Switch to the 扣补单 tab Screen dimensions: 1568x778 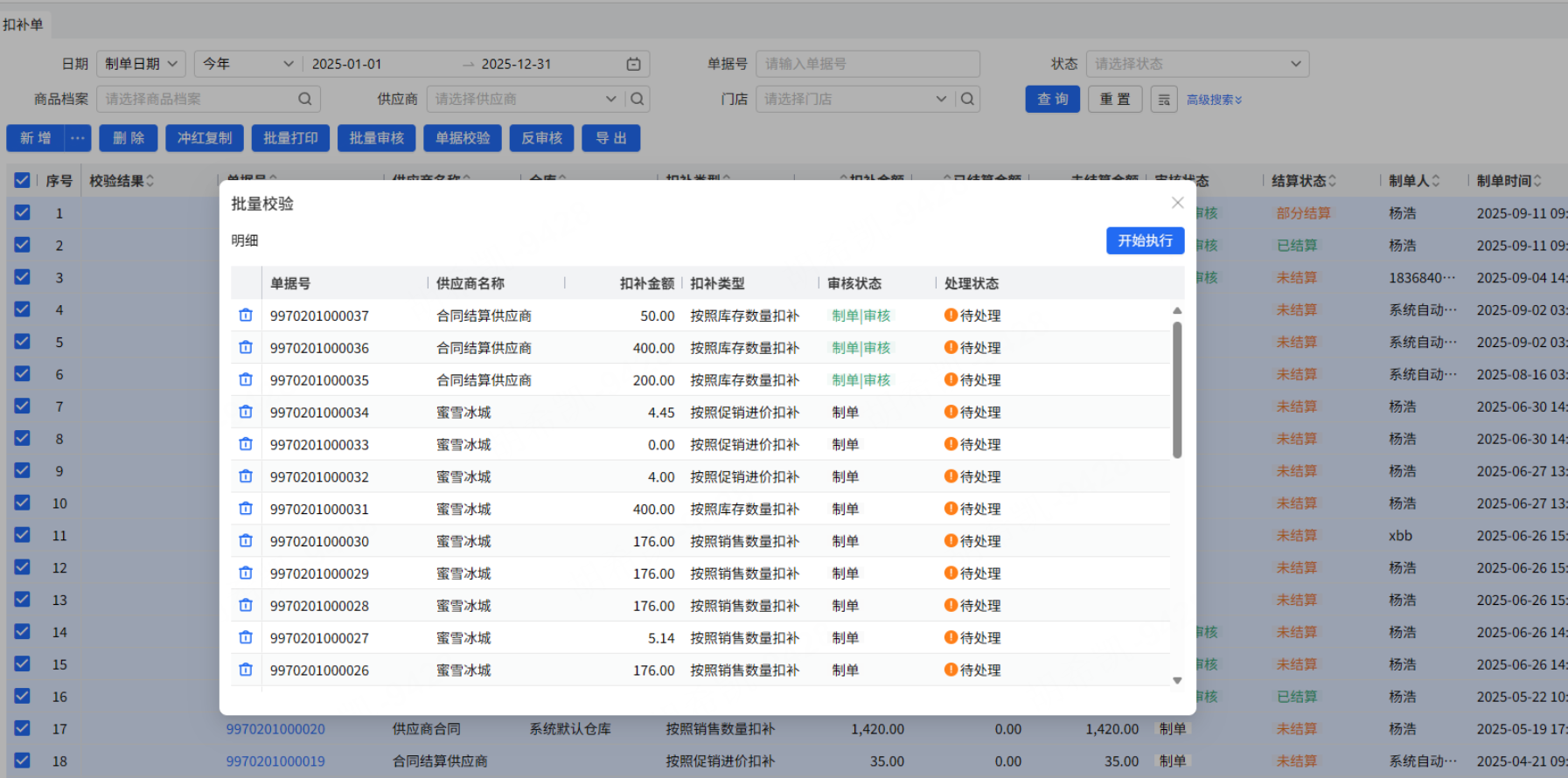click(23, 24)
